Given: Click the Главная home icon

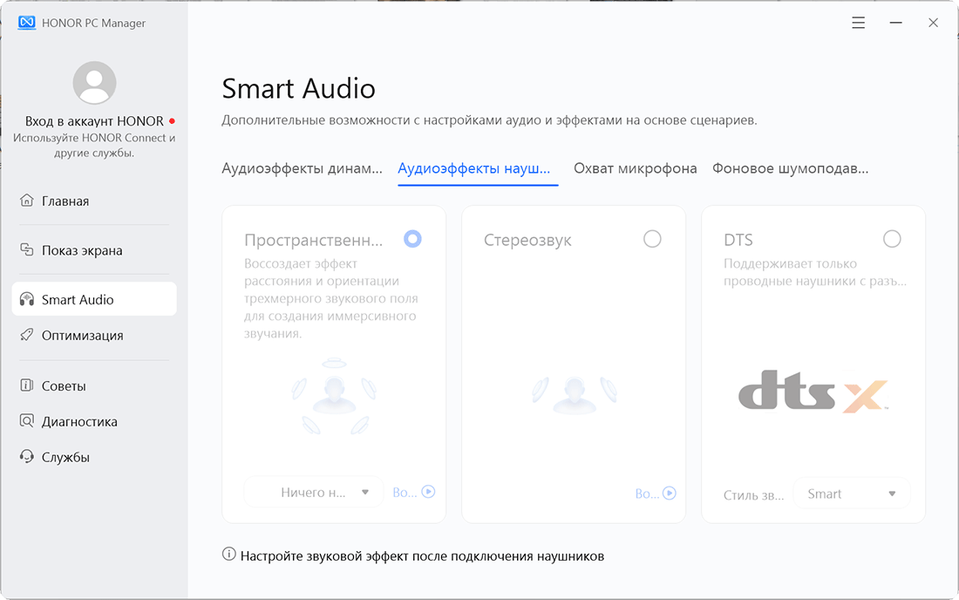Looking at the screenshot, I should pyautogui.click(x=26, y=200).
